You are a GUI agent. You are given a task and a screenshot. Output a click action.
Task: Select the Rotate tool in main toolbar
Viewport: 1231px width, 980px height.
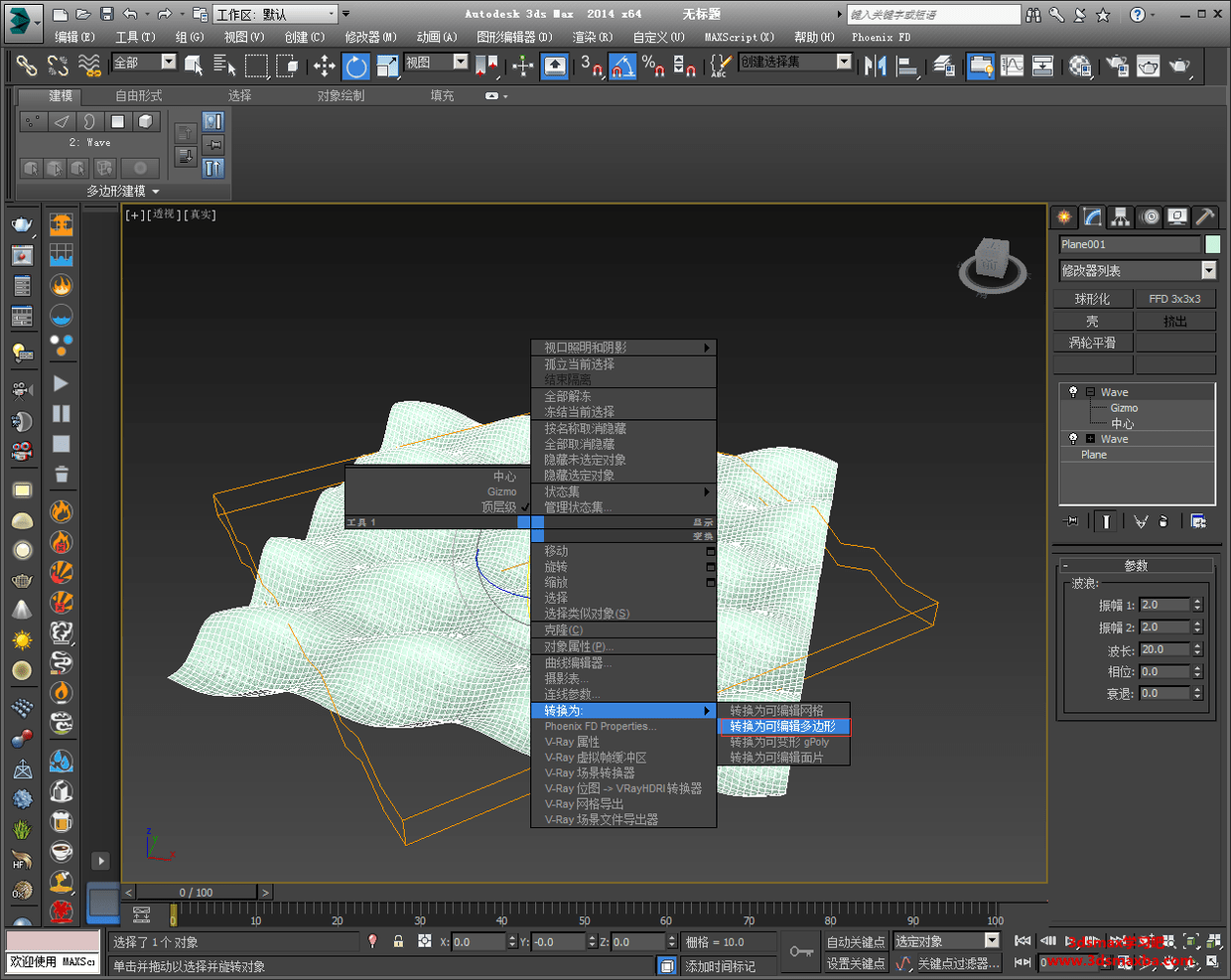(x=355, y=67)
